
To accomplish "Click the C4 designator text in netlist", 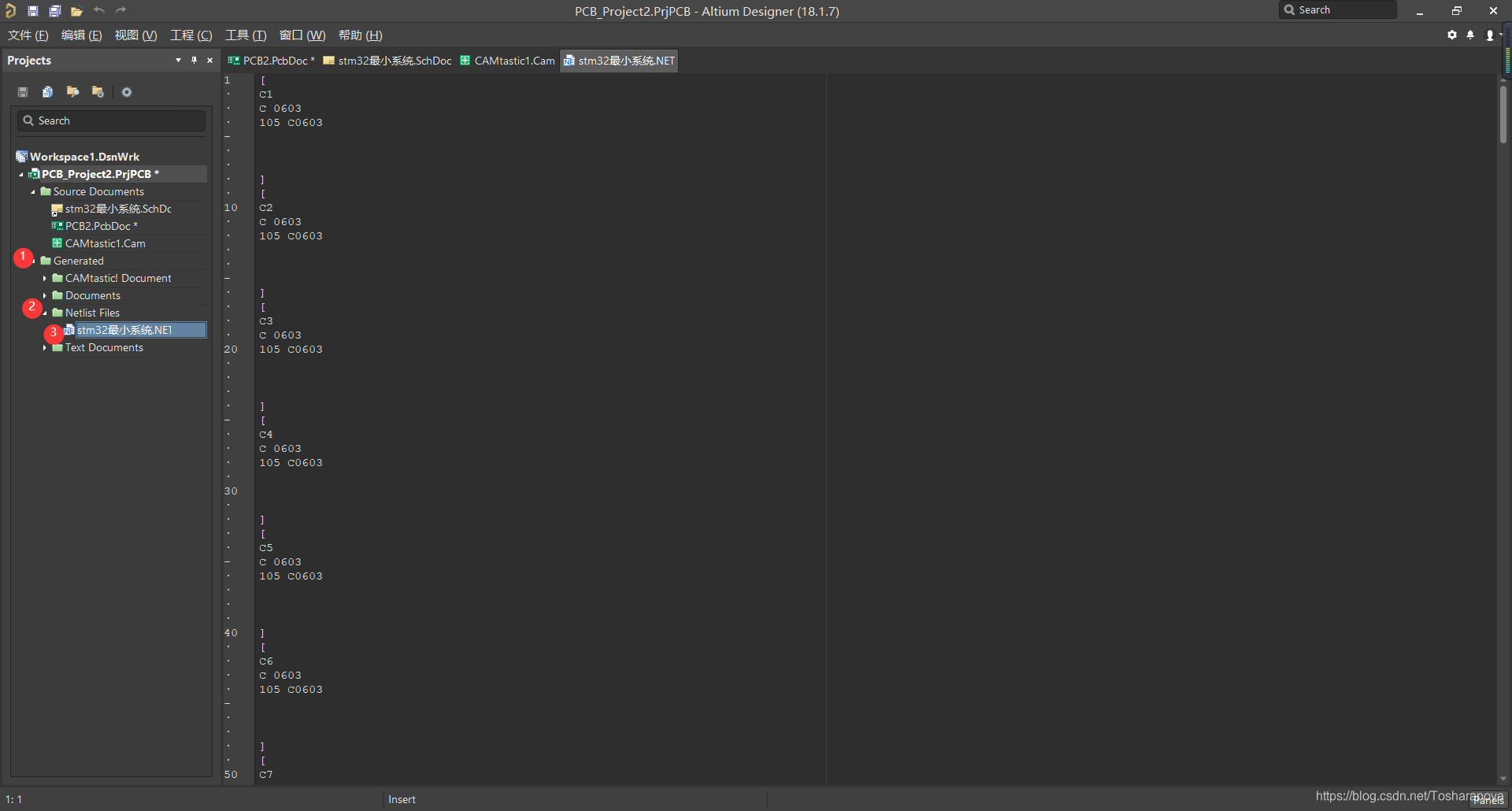I will point(266,435).
